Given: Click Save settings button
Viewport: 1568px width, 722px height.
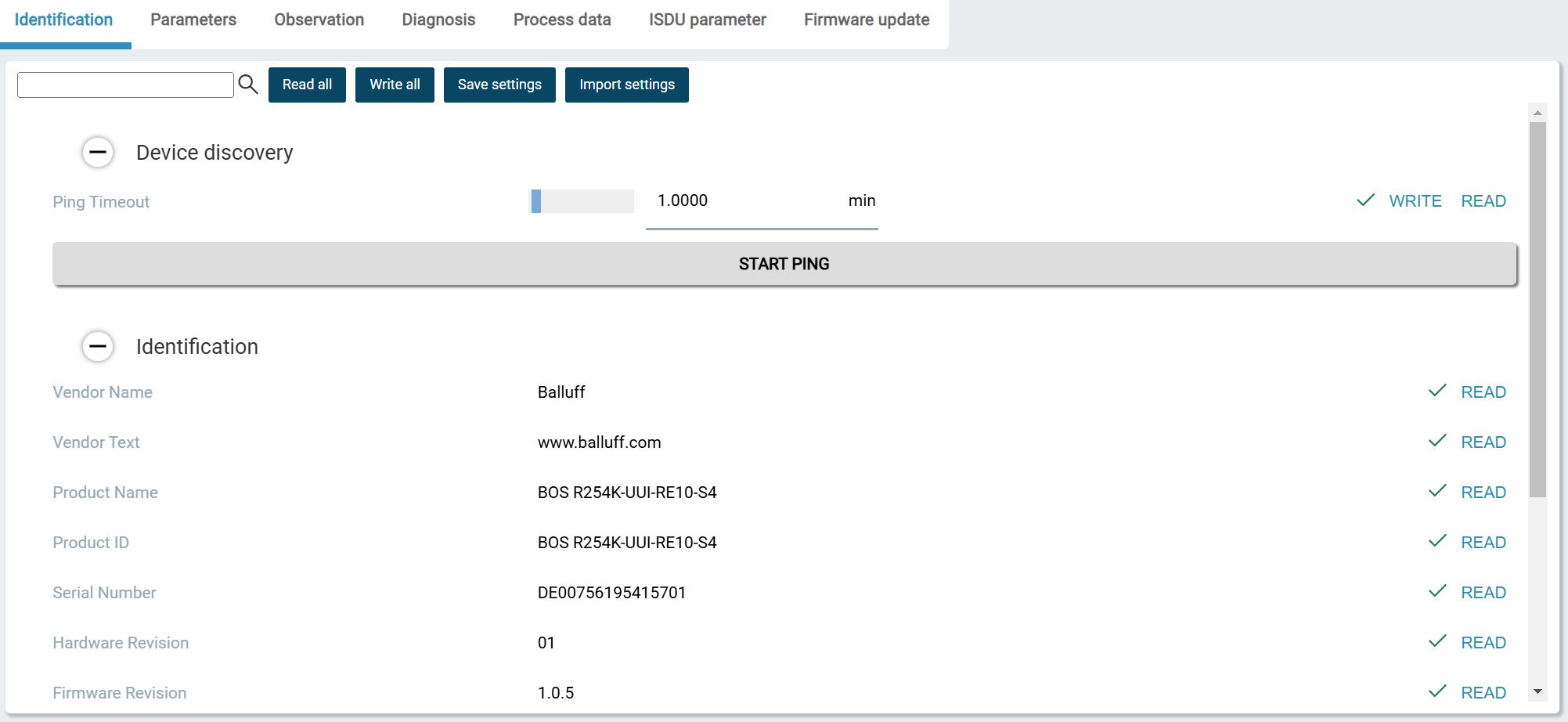Looking at the screenshot, I should pos(499,85).
